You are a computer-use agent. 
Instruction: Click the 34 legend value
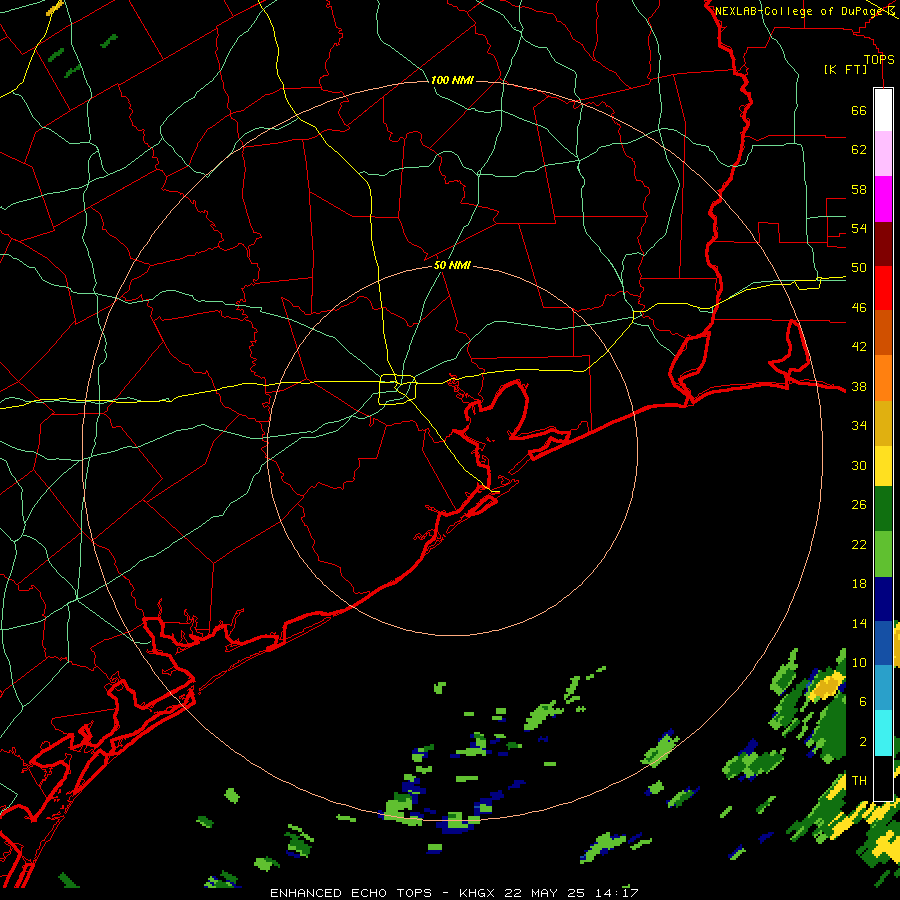pyautogui.click(x=859, y=426)
